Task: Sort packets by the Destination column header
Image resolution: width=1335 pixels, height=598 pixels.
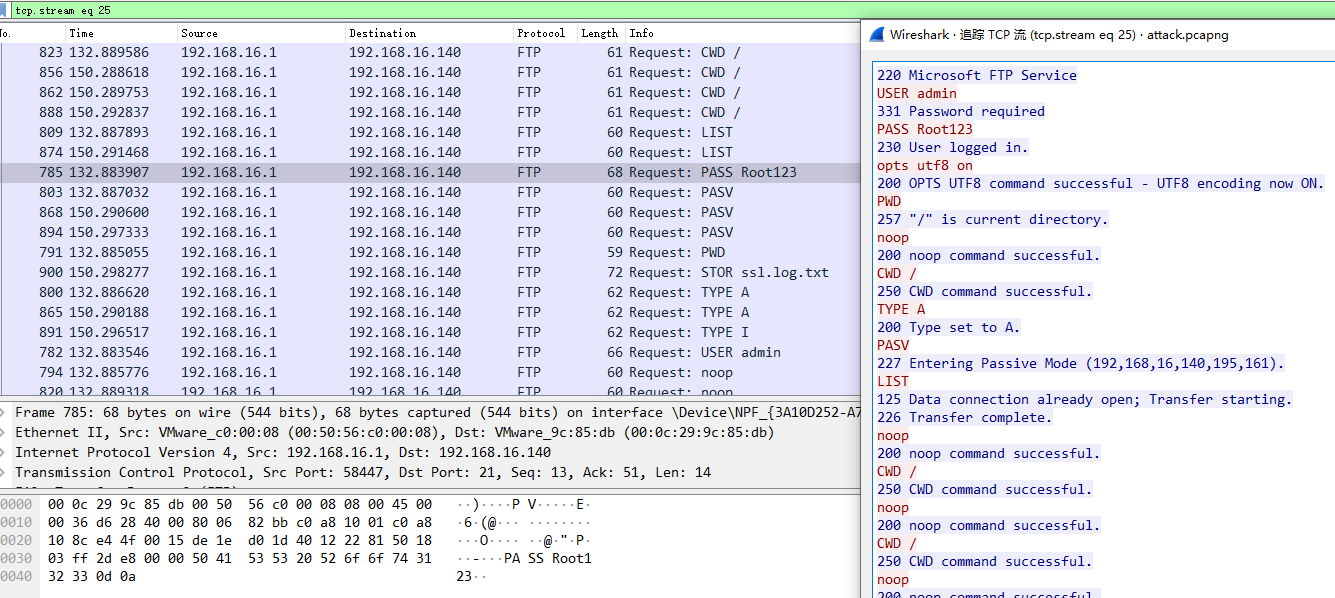Action: click(429, 33)
